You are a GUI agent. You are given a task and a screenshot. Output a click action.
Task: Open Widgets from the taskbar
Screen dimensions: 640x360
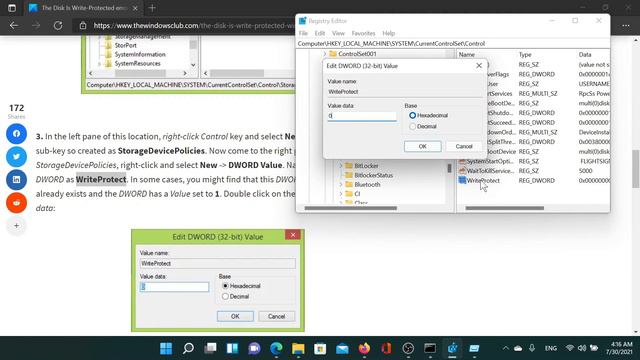(232, 348)
